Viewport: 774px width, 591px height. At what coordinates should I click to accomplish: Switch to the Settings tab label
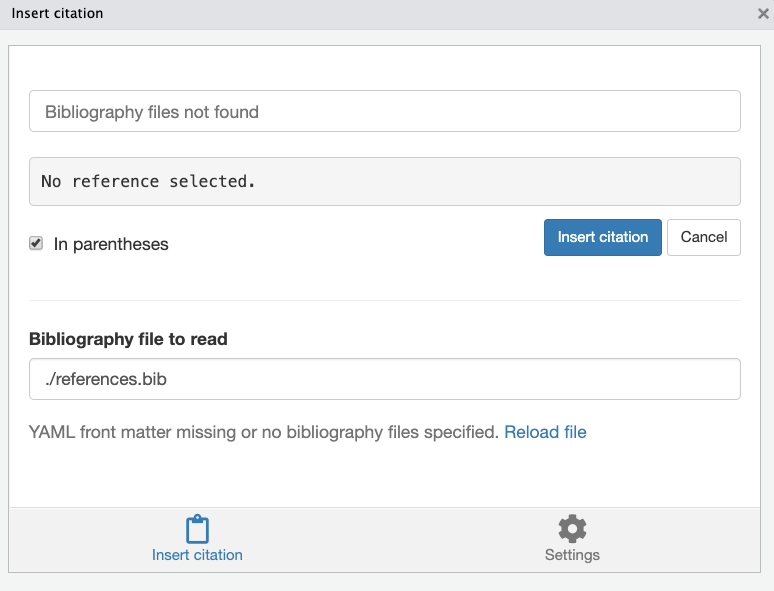click(x=572, y=555)
